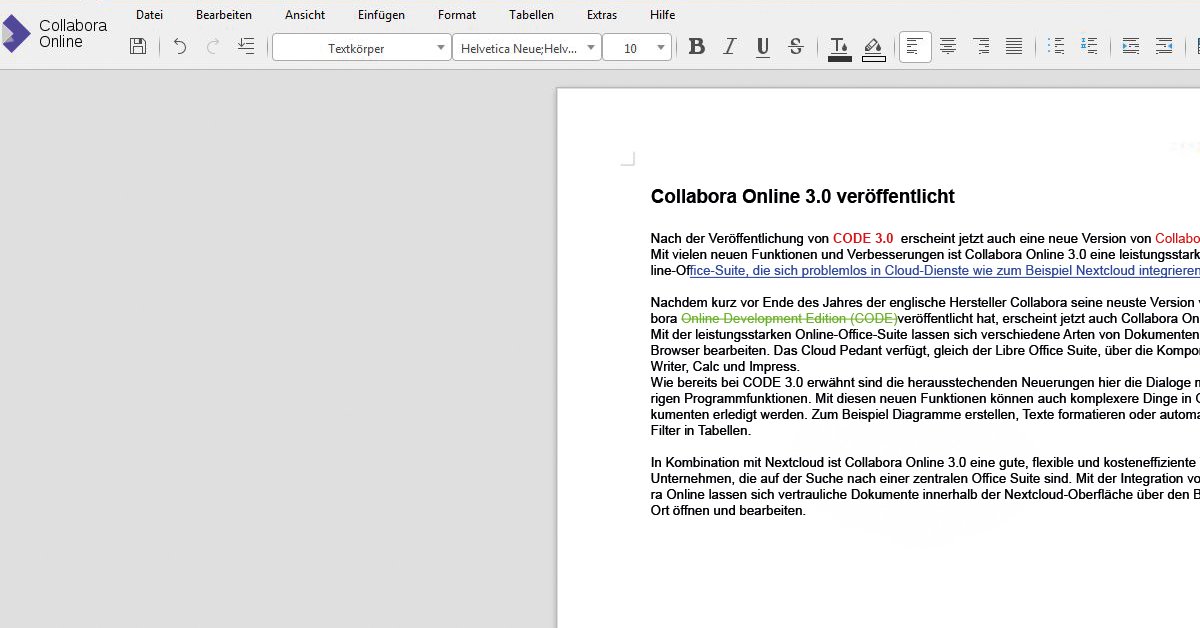Click the line starting 'Browser bearbeiten. Das Cloud Pedant'
The image size is (1200, 628).
point(925,351)
